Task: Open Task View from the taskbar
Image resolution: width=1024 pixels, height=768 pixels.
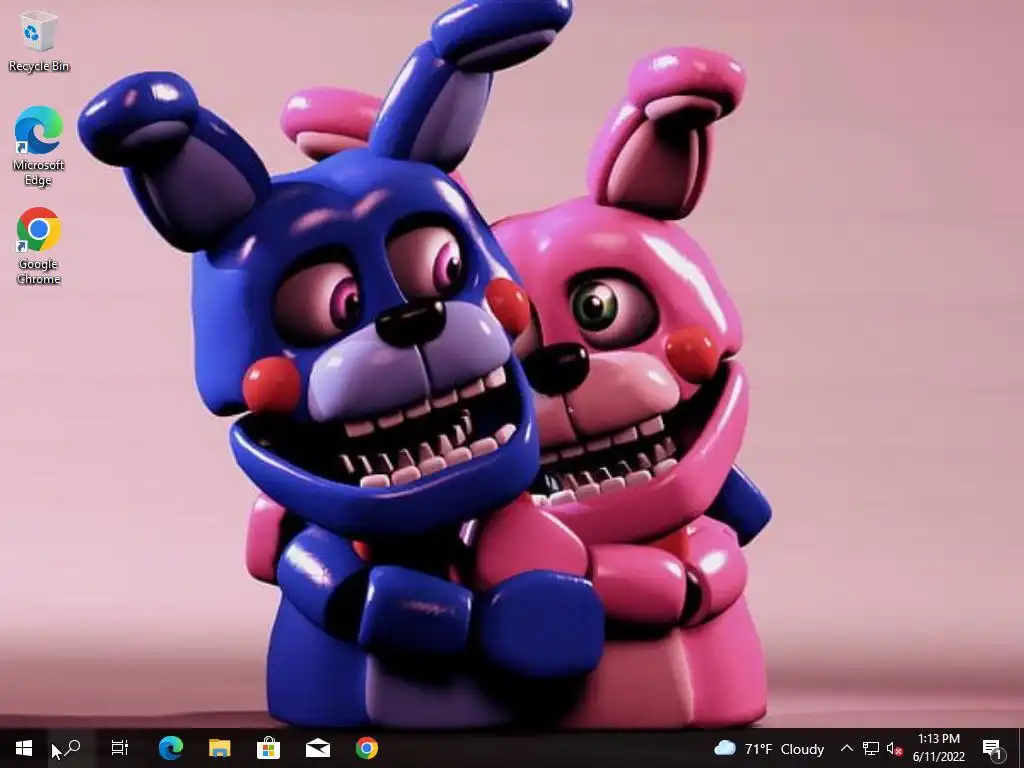Action: click(x=120, y=748)
